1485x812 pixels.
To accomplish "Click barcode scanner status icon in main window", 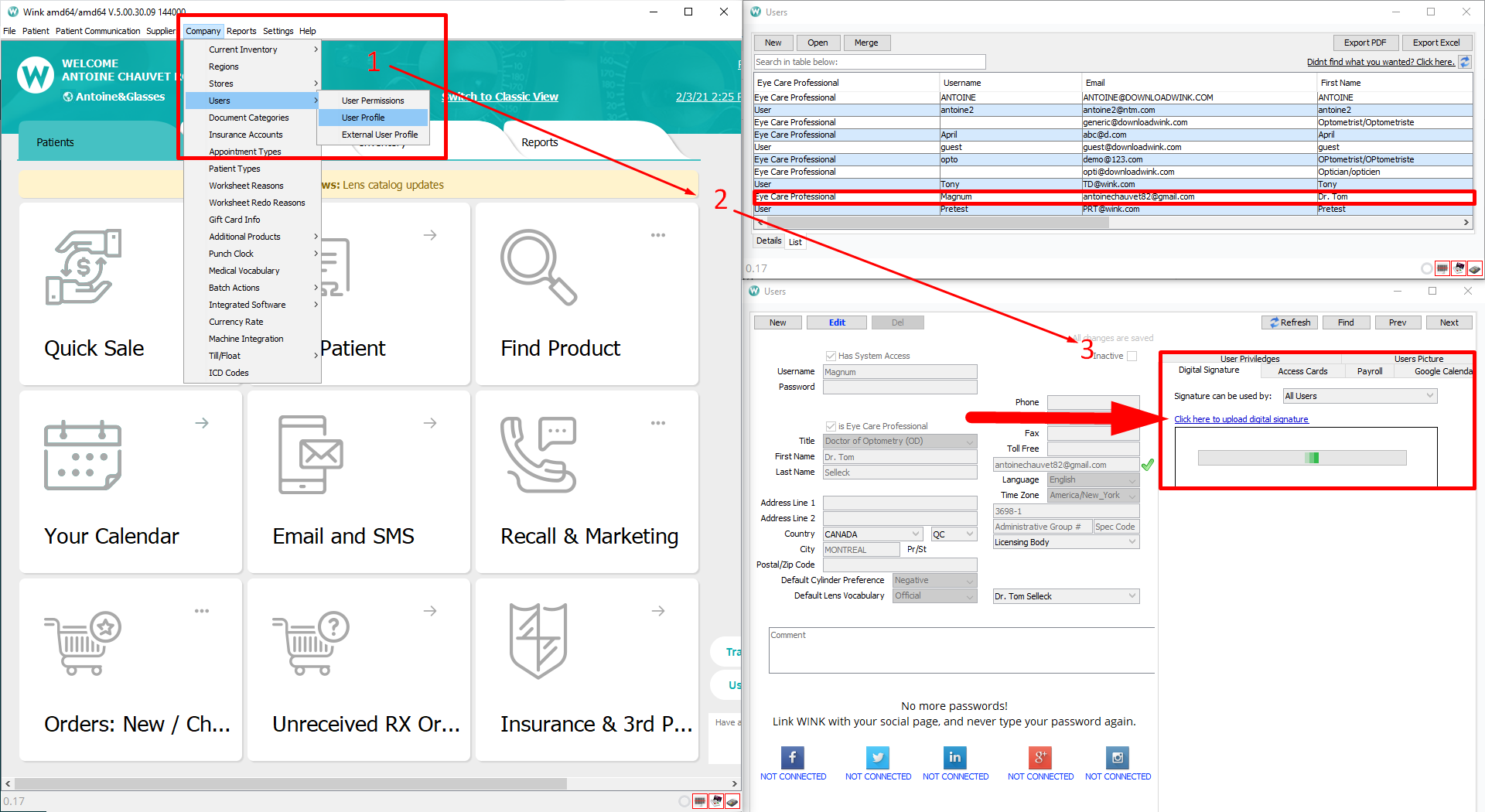I will 700,801.
